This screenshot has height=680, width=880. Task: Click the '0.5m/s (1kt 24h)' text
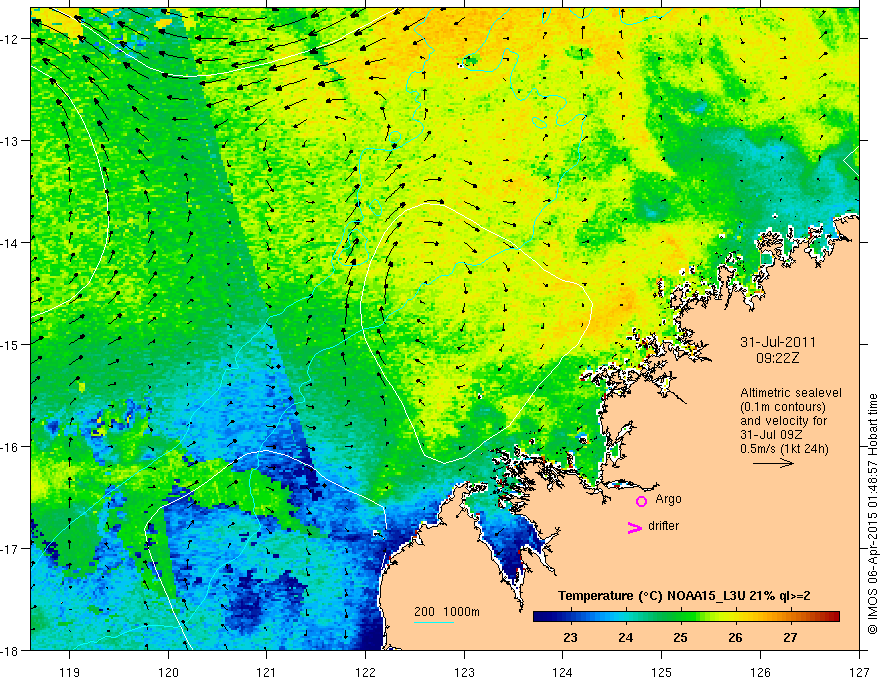pos(784,449)
